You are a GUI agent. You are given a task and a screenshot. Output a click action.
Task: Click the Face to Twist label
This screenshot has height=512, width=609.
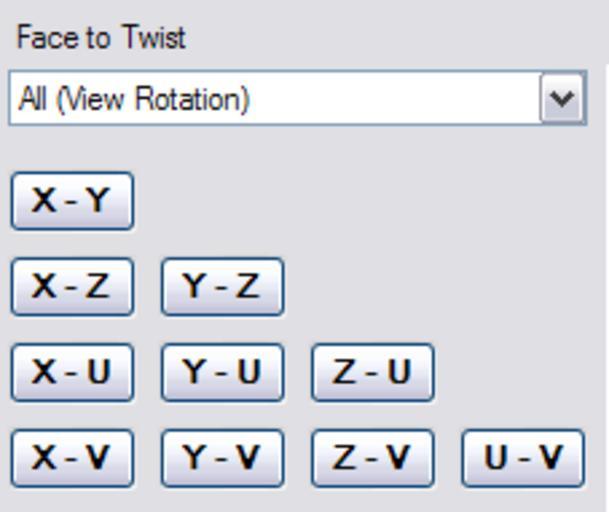pos(101,38)
